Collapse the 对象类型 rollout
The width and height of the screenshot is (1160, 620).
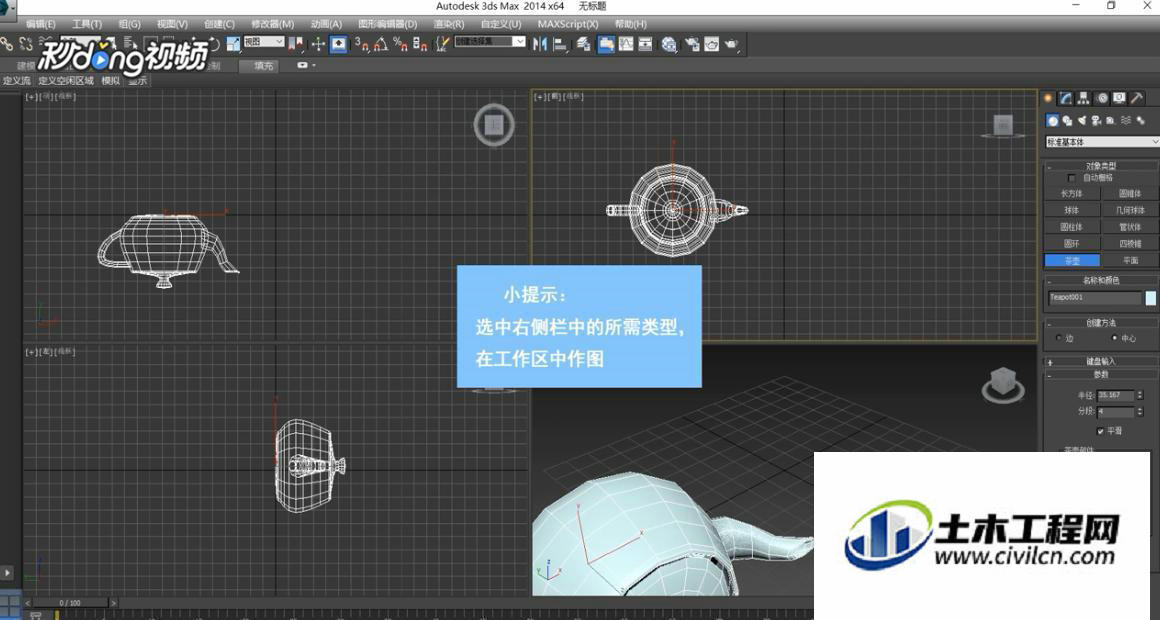(1101, 166)
